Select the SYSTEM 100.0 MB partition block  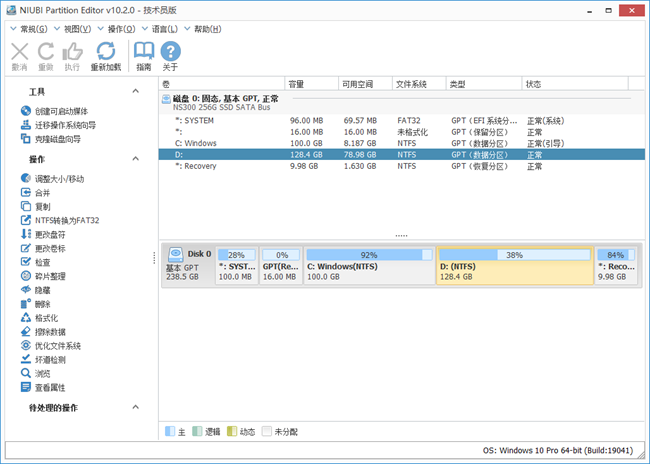pos(237,265)
